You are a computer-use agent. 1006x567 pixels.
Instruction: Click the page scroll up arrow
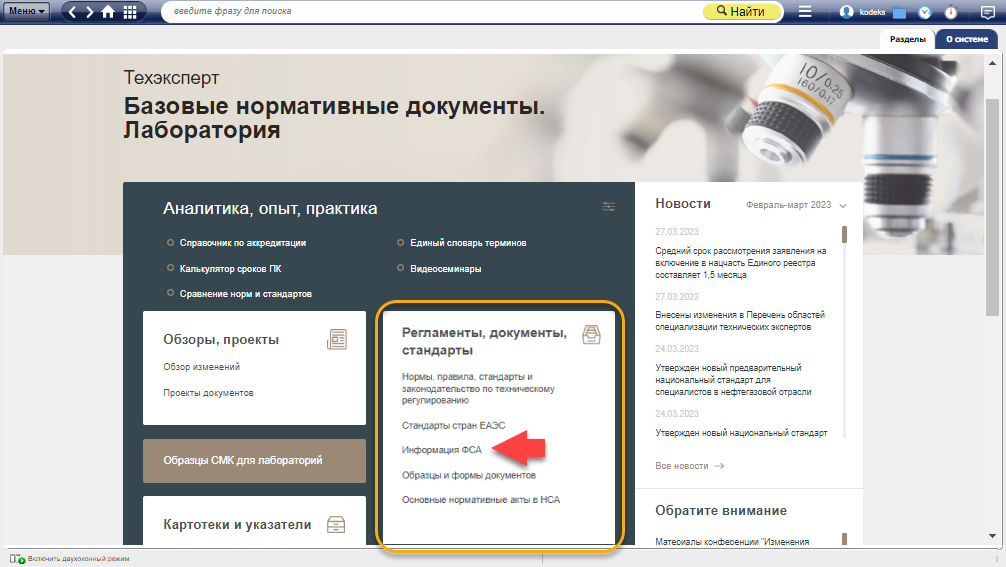[992, 63]
